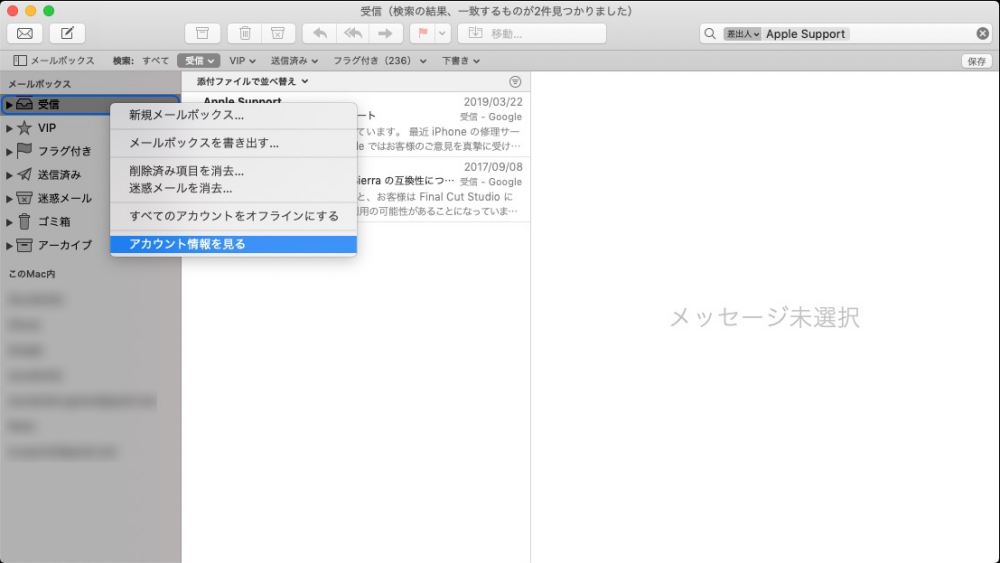The height and width of the screenshot is (563, 1000).
Task: Click the 保存 save search button
Action: (976, 61)
